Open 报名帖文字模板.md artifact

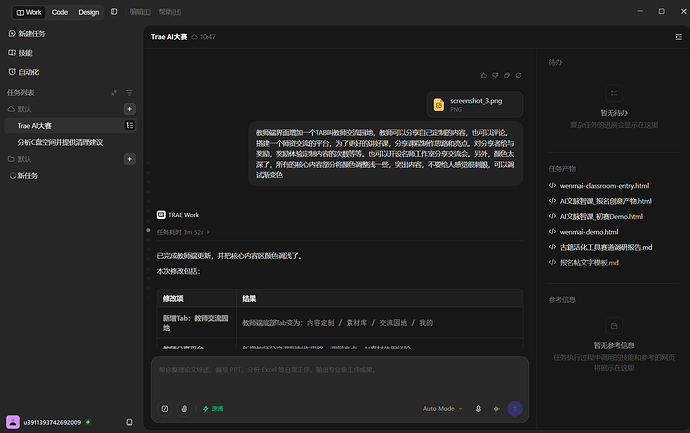click(584, 263)
